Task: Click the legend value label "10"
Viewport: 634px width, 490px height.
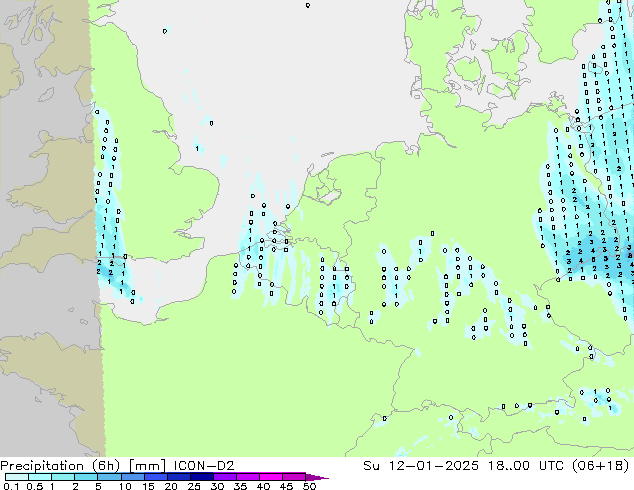Action: (x=125, y=486)
